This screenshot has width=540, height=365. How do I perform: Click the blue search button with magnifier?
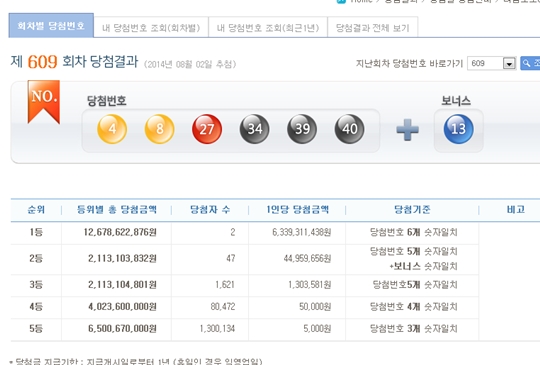[530, 63]
